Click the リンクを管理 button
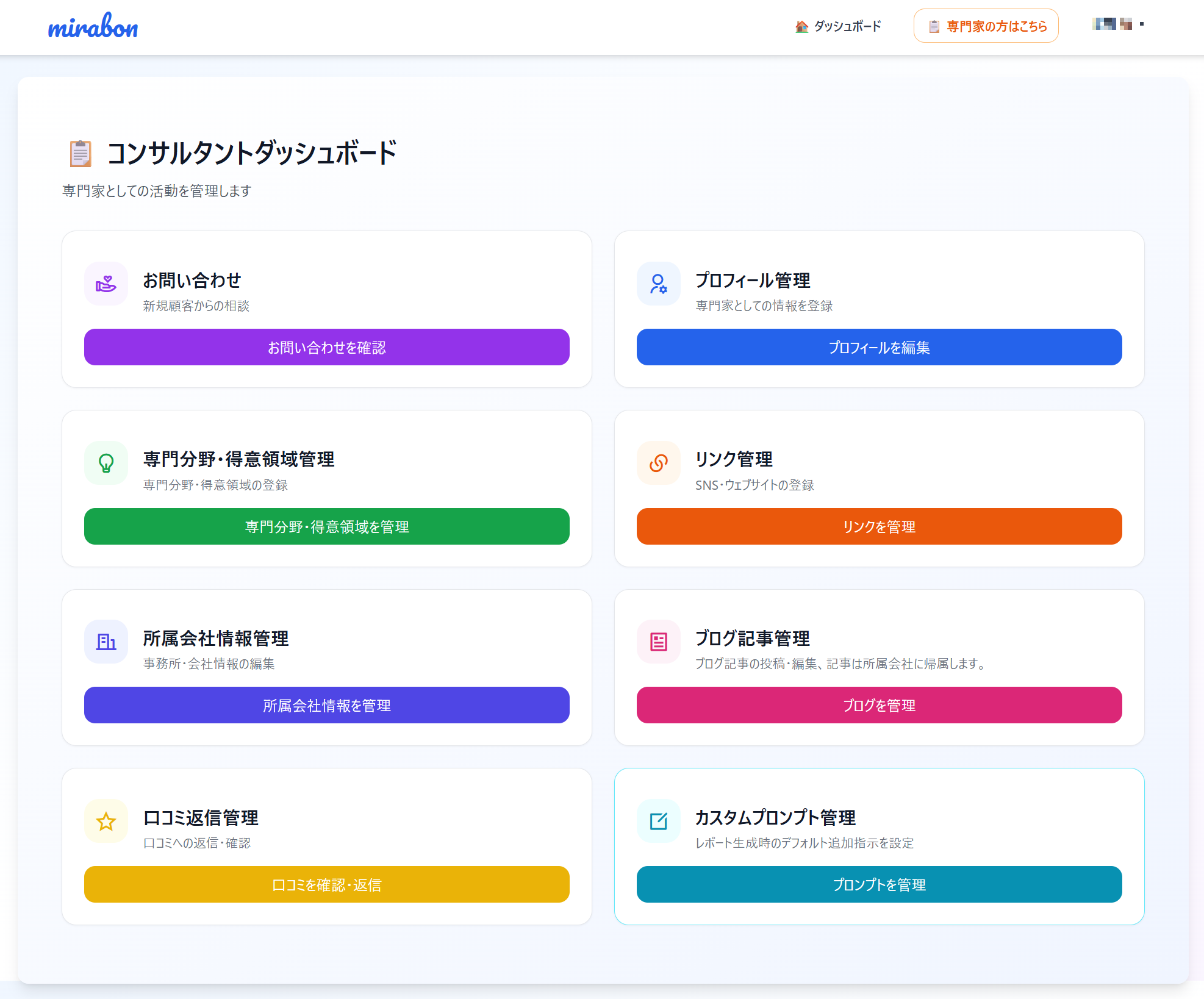 point(879,526)
